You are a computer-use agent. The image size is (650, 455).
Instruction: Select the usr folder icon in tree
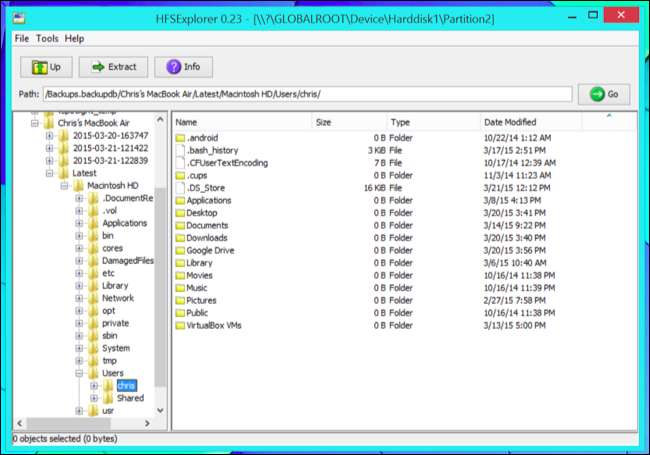point(93,411)
